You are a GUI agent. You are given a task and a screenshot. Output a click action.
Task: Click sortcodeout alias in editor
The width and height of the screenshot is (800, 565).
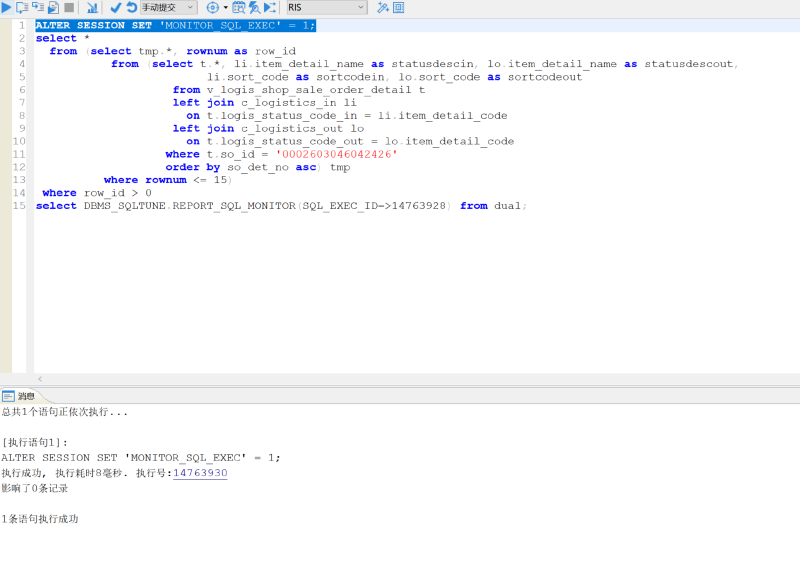(x=545, y=77)
